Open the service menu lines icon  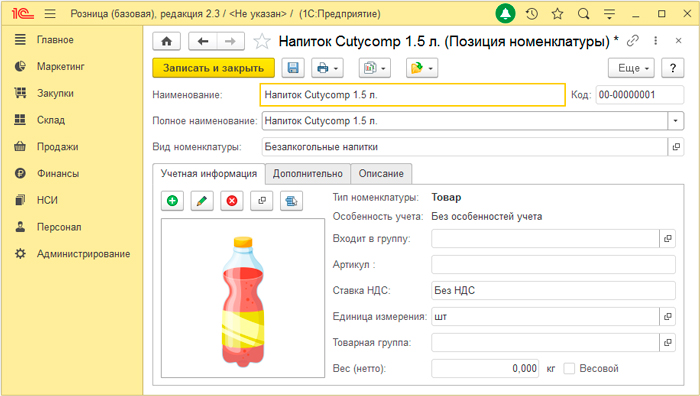pyautogui.click(x=609, y=14)
